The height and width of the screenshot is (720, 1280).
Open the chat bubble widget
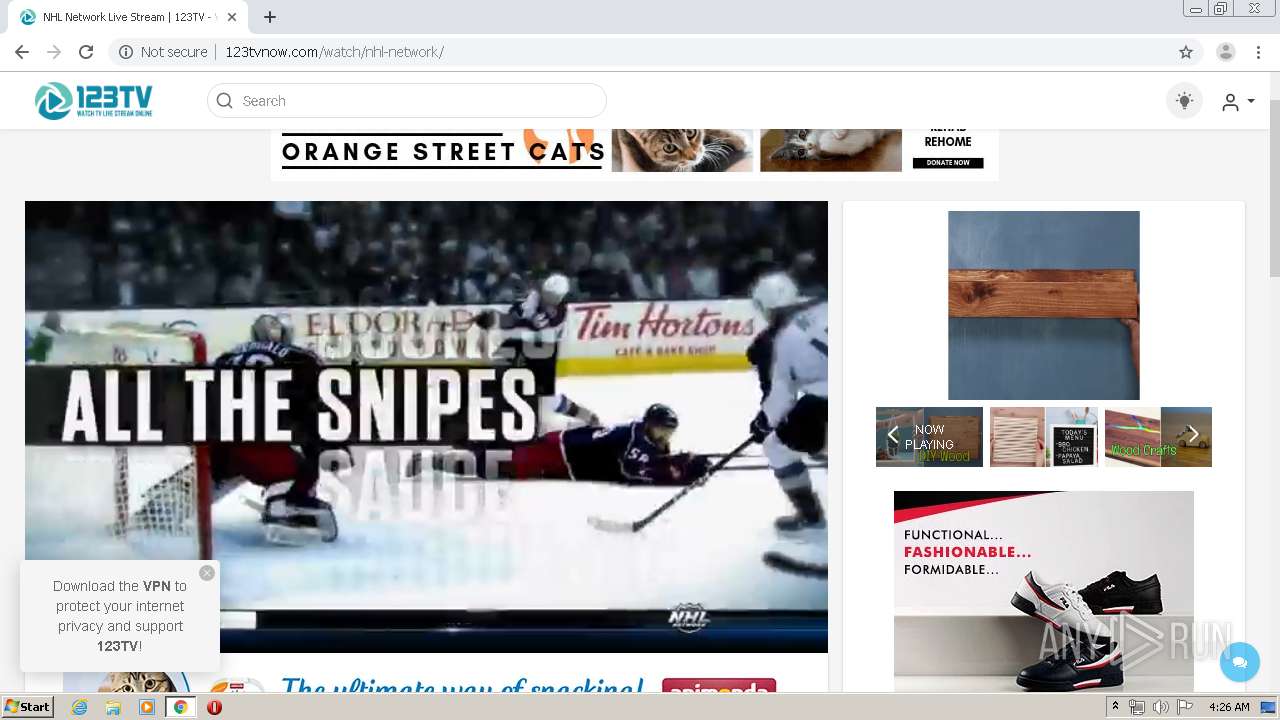tap(1240, 662)
